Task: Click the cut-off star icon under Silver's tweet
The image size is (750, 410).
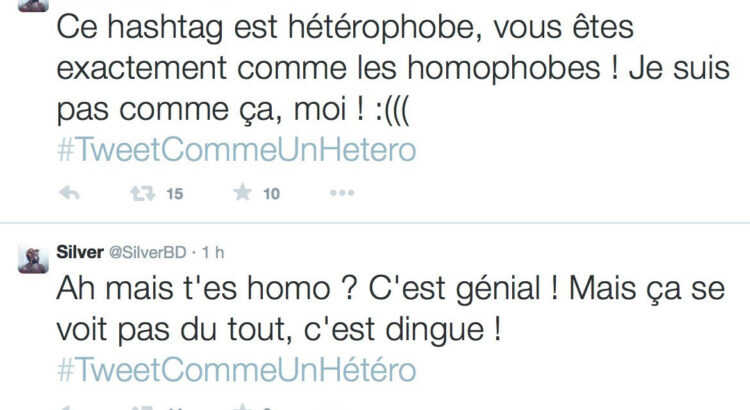Action: 242,407
